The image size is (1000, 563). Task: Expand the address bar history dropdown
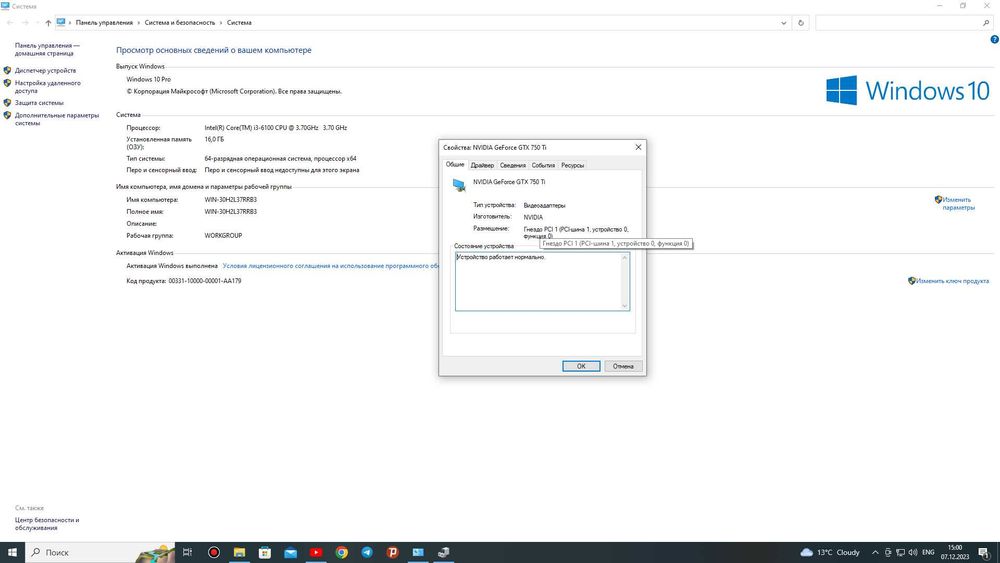783,23
